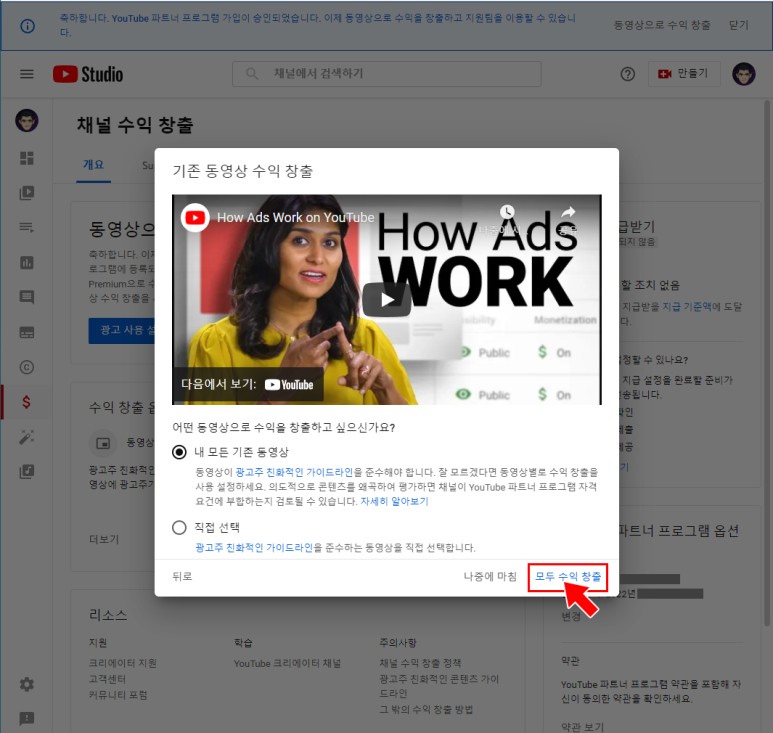The height and width of the screenshot is (733, 773).
Task: Dismiss the banner with '닫기'
Action: click(738, 25)
